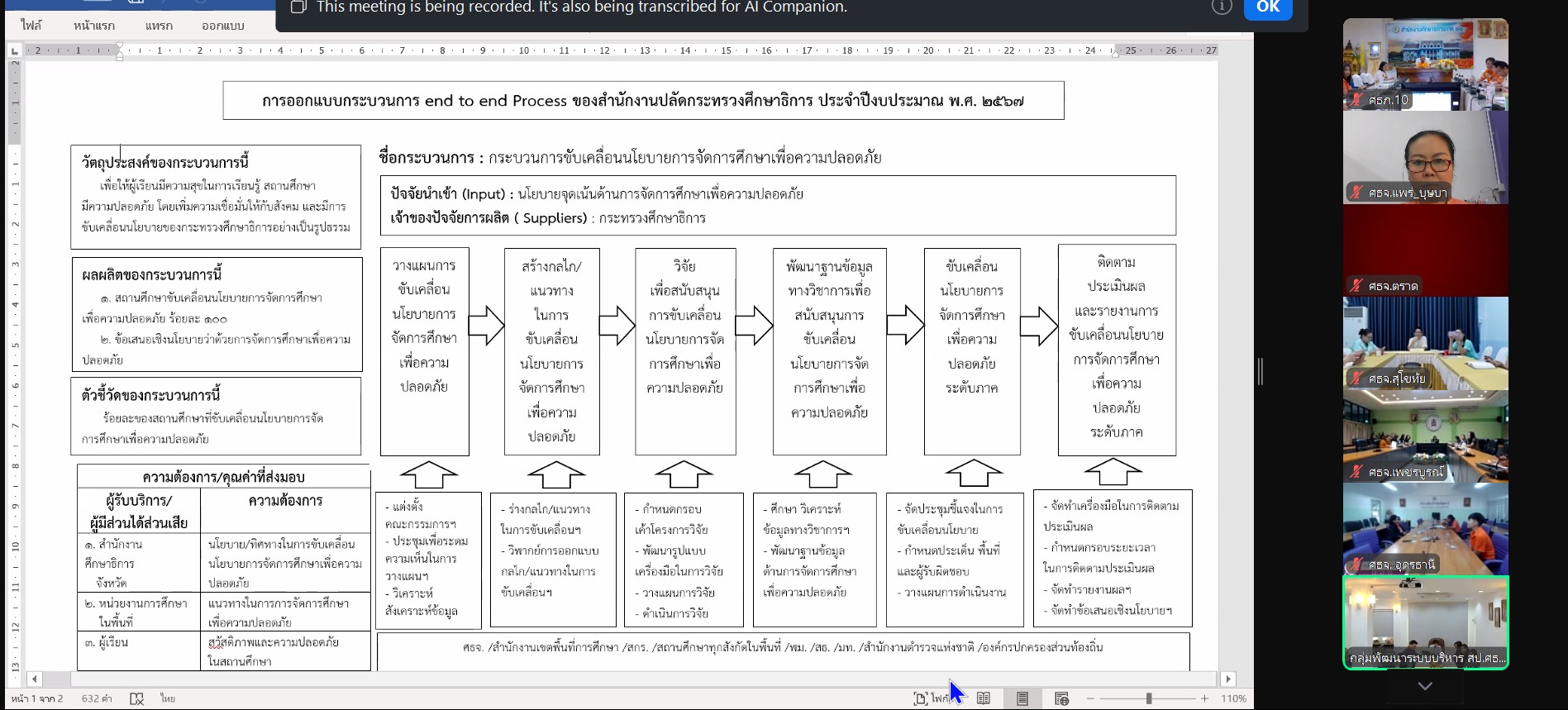The height and width of the screenshot is (710, 1568).
Task: Click the tab selector at ruler corner
Action: [14, 51]
